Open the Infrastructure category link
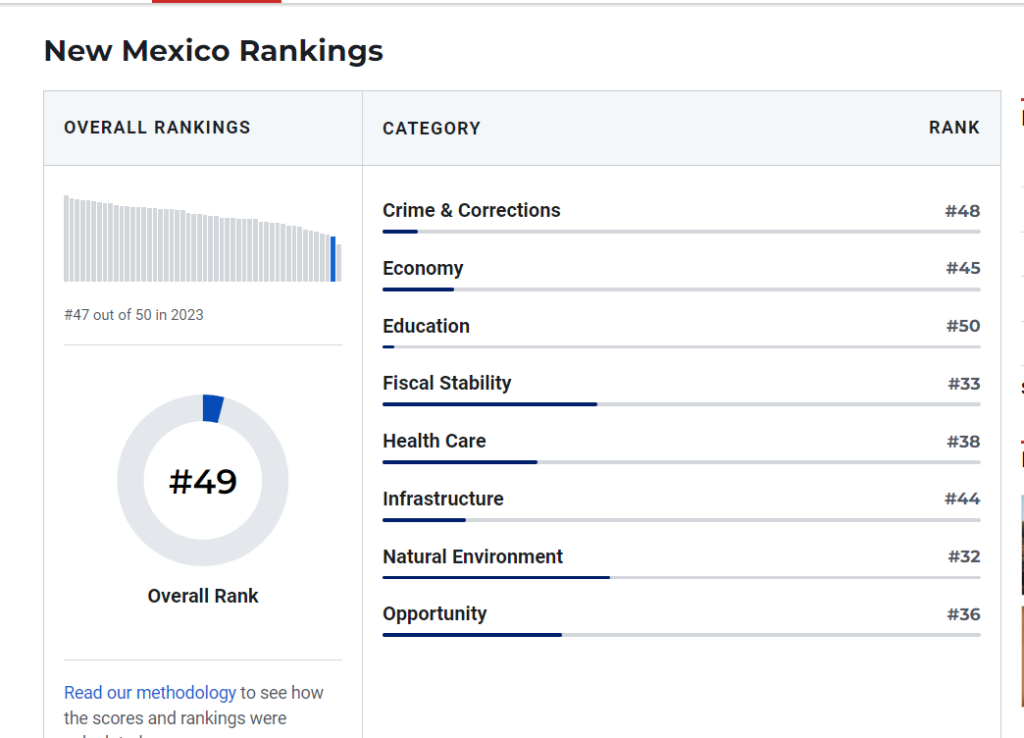This screenshot has width=1024, height=738. [x=442, y=499]
